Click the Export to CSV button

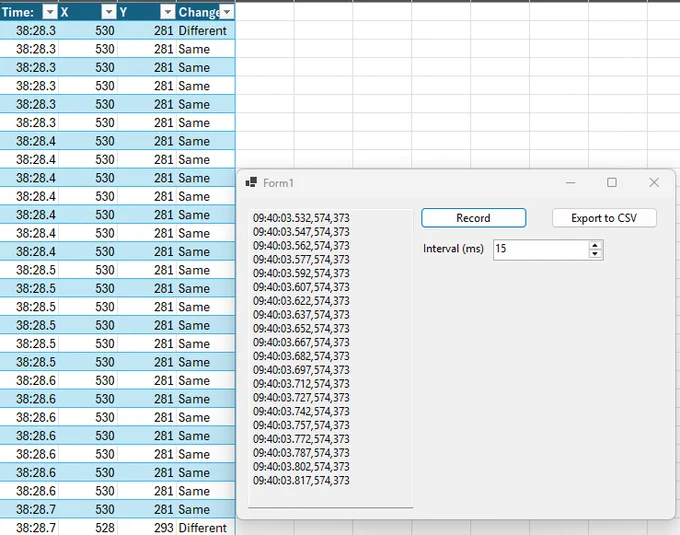(x=604, y=218)
